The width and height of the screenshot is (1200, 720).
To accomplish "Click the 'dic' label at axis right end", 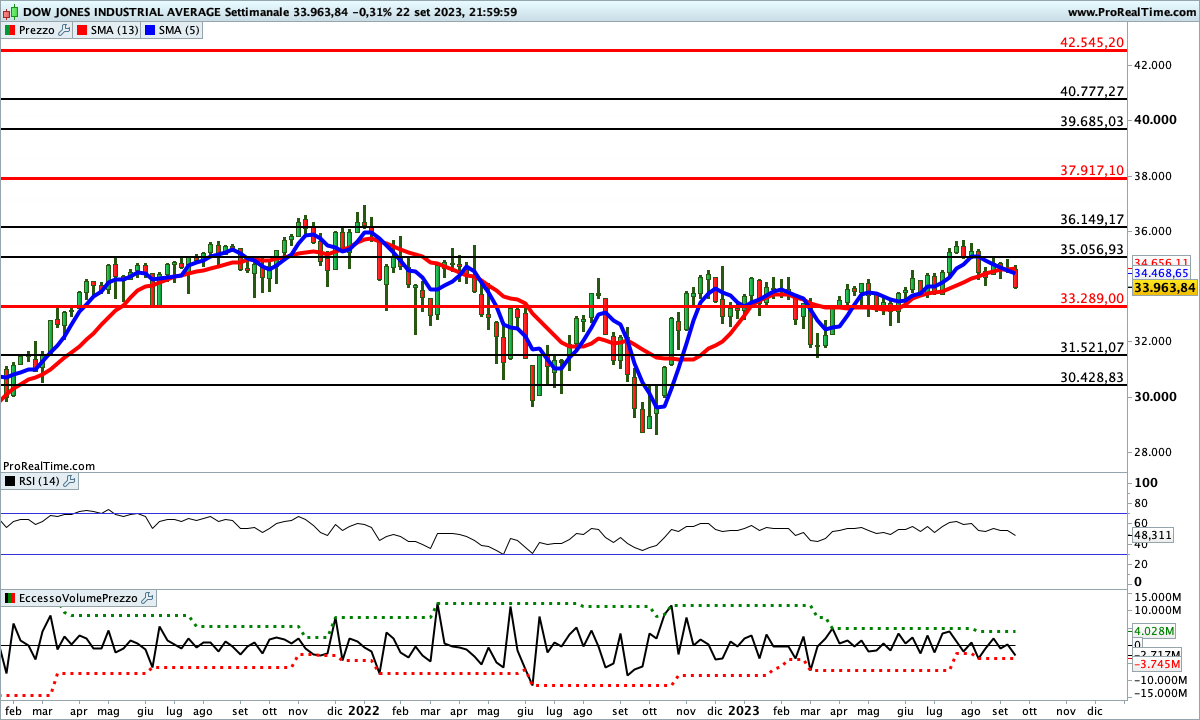I will coord(1094,711).
